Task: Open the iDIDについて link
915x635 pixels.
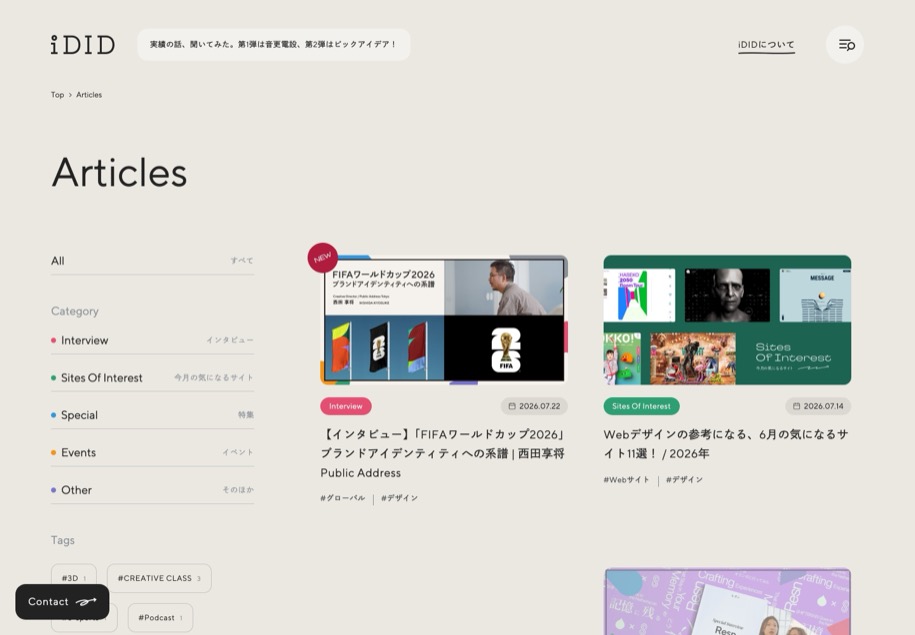Action: [766, 45]
